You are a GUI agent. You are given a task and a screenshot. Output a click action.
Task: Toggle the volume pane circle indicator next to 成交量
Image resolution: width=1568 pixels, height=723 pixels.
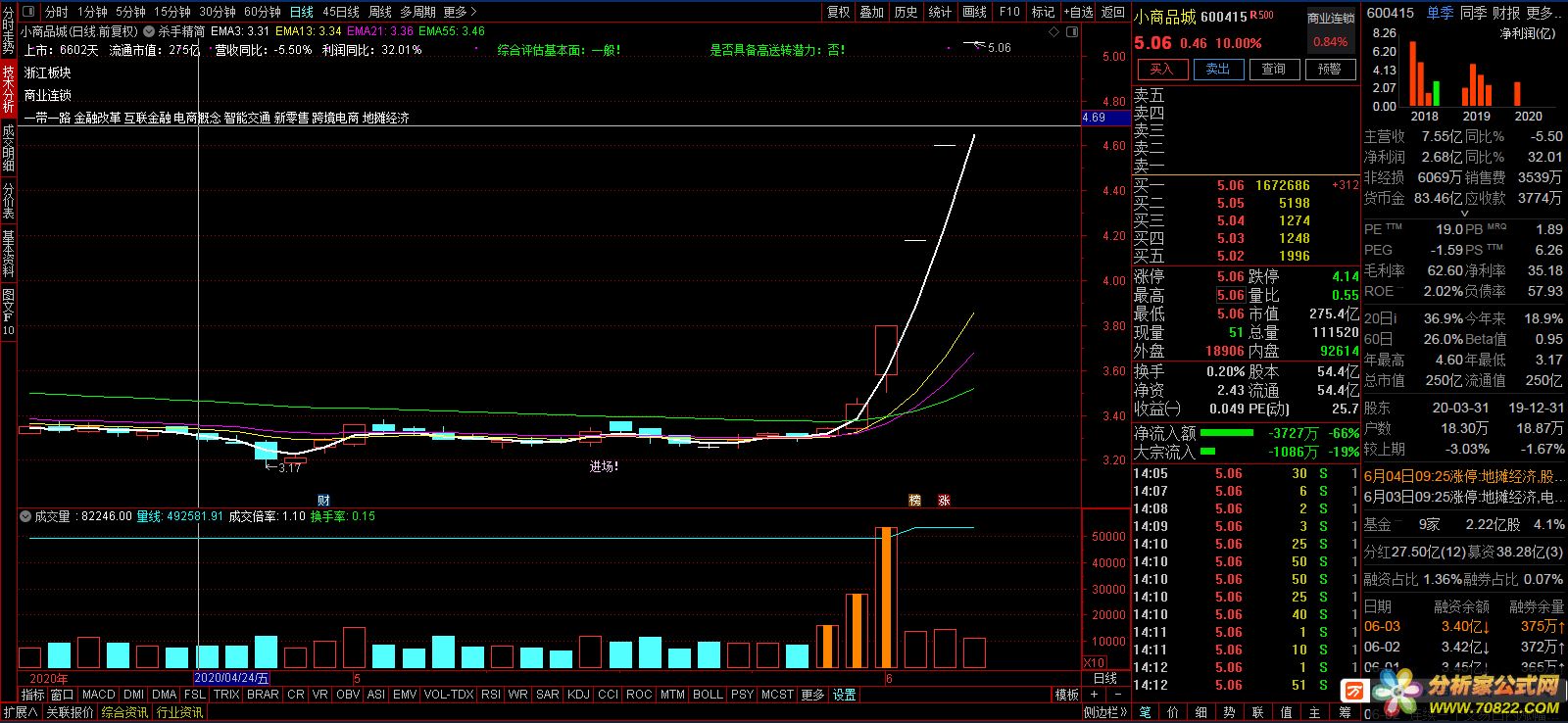pyautogui.click(x=25, y=516)
